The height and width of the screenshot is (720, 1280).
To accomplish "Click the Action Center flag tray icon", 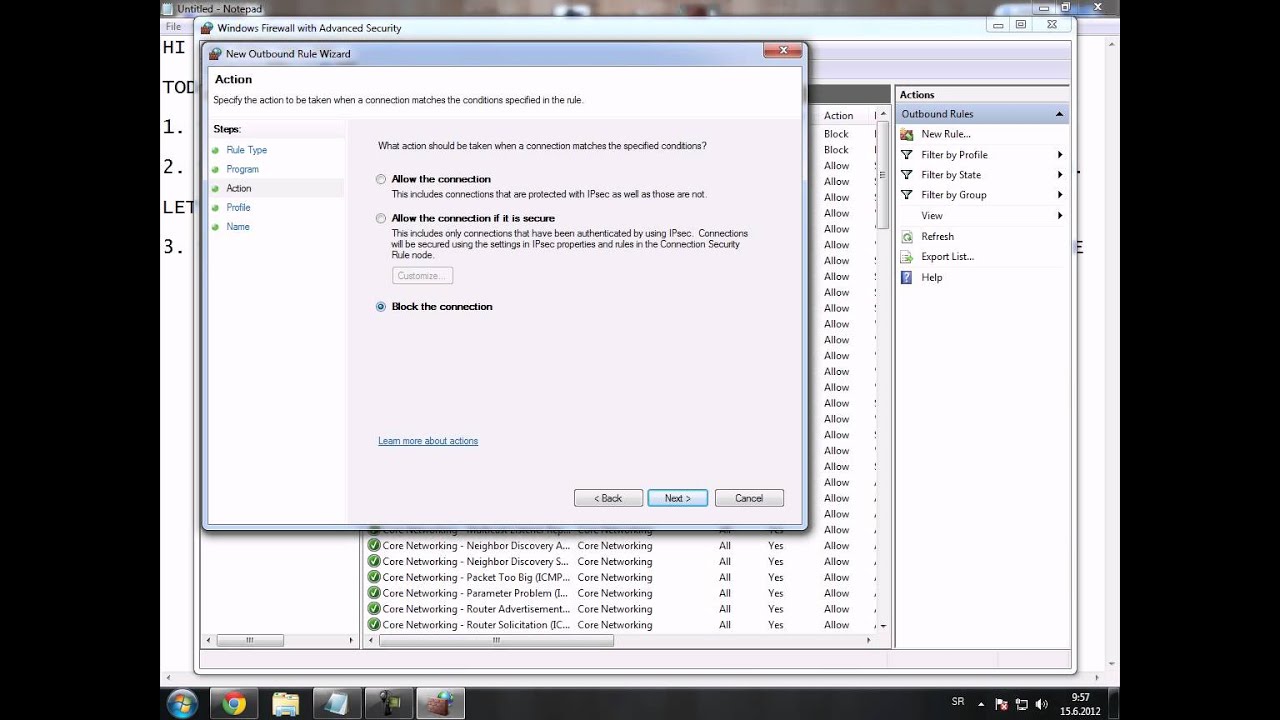I will tap(1002, 704).
